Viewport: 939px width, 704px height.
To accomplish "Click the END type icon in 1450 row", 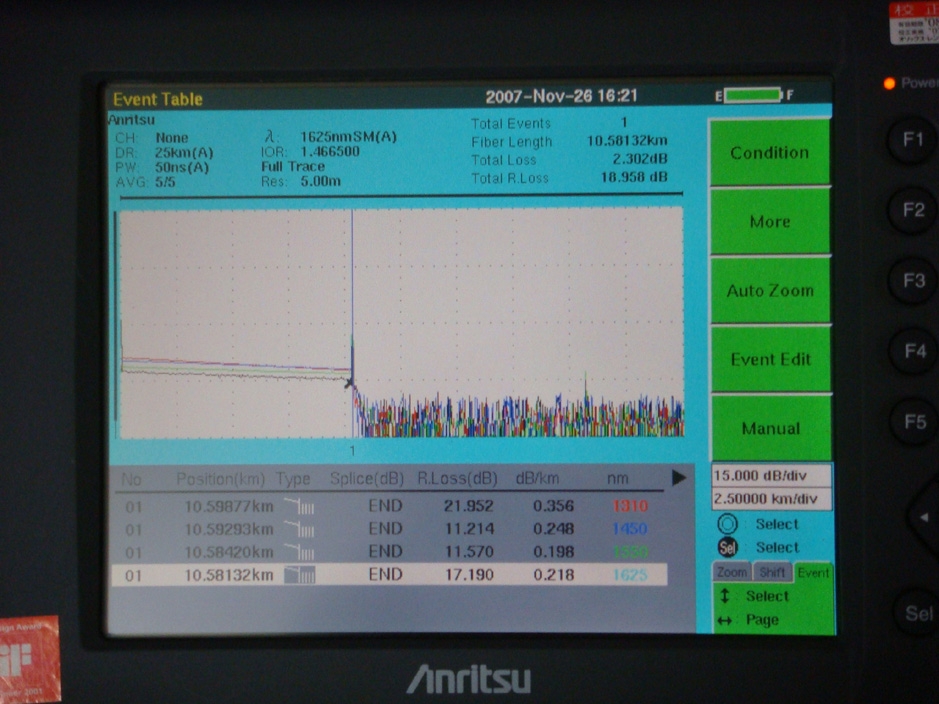I will 299,529.
